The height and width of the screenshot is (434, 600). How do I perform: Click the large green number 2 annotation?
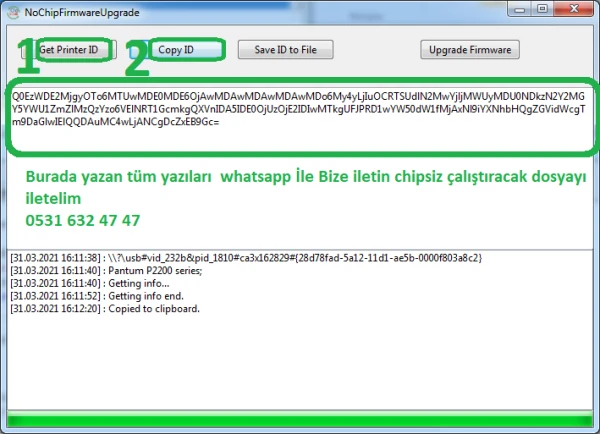pyautogui.click(x=137, y=60)
